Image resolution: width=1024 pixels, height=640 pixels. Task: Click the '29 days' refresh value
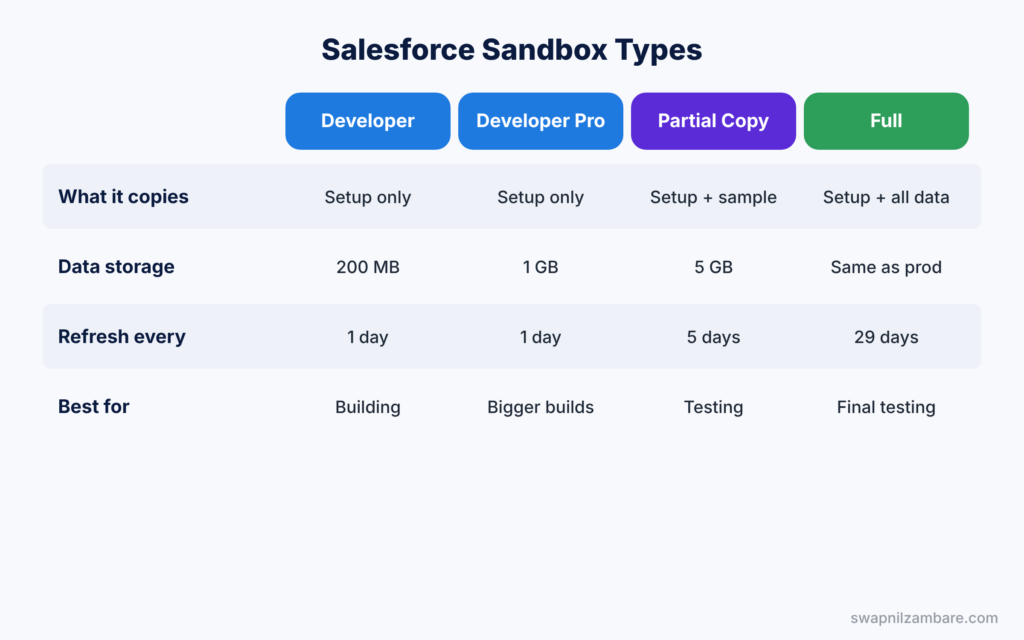tap(886, 337)
